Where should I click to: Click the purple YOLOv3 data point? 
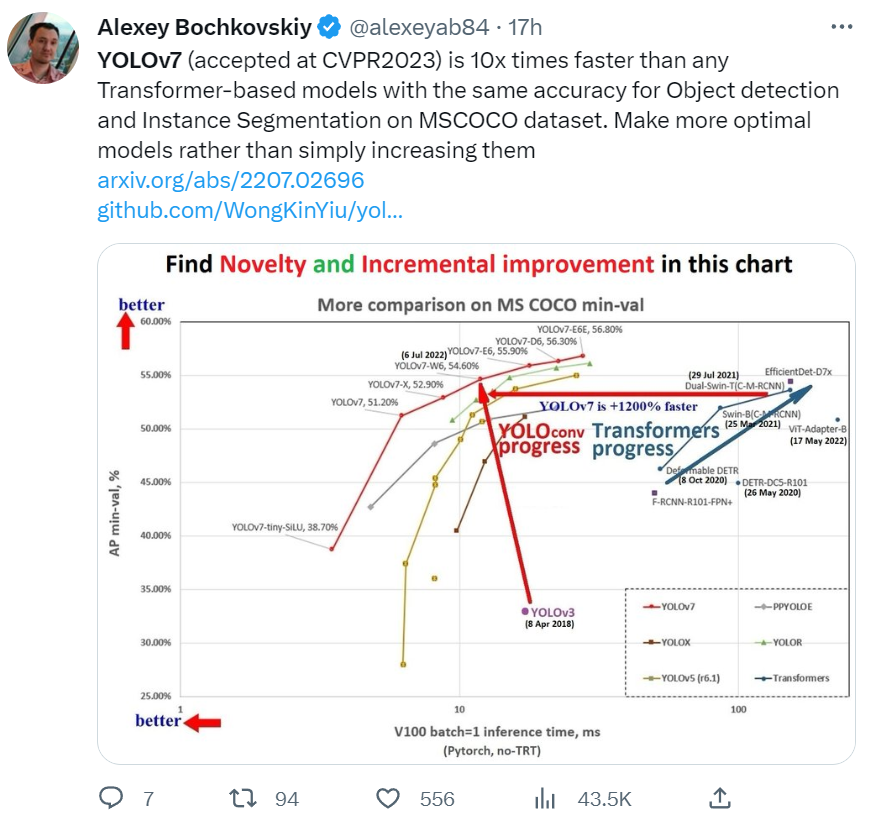pos(525,611)
